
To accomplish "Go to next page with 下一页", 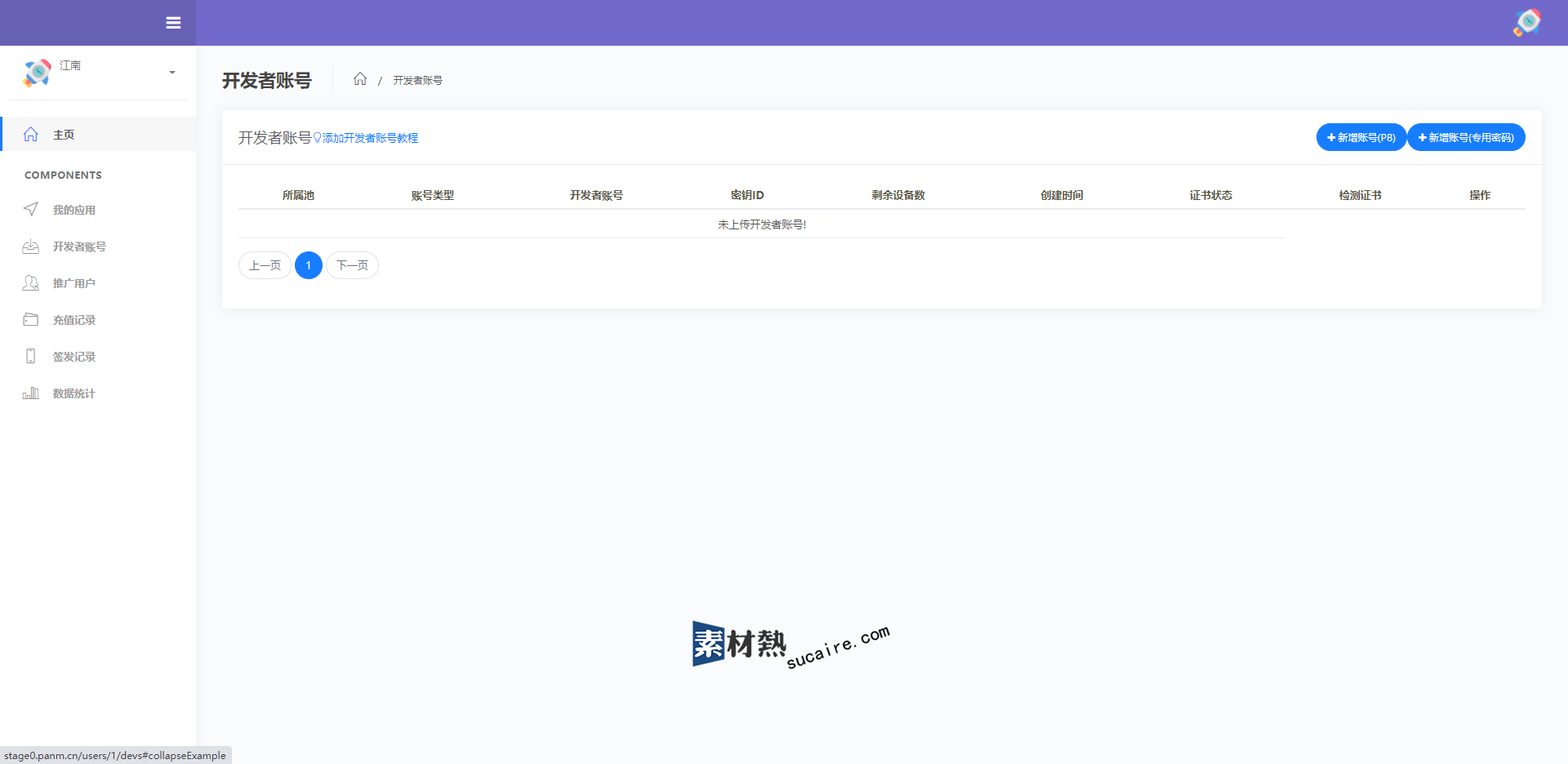I will click(352, 265).
